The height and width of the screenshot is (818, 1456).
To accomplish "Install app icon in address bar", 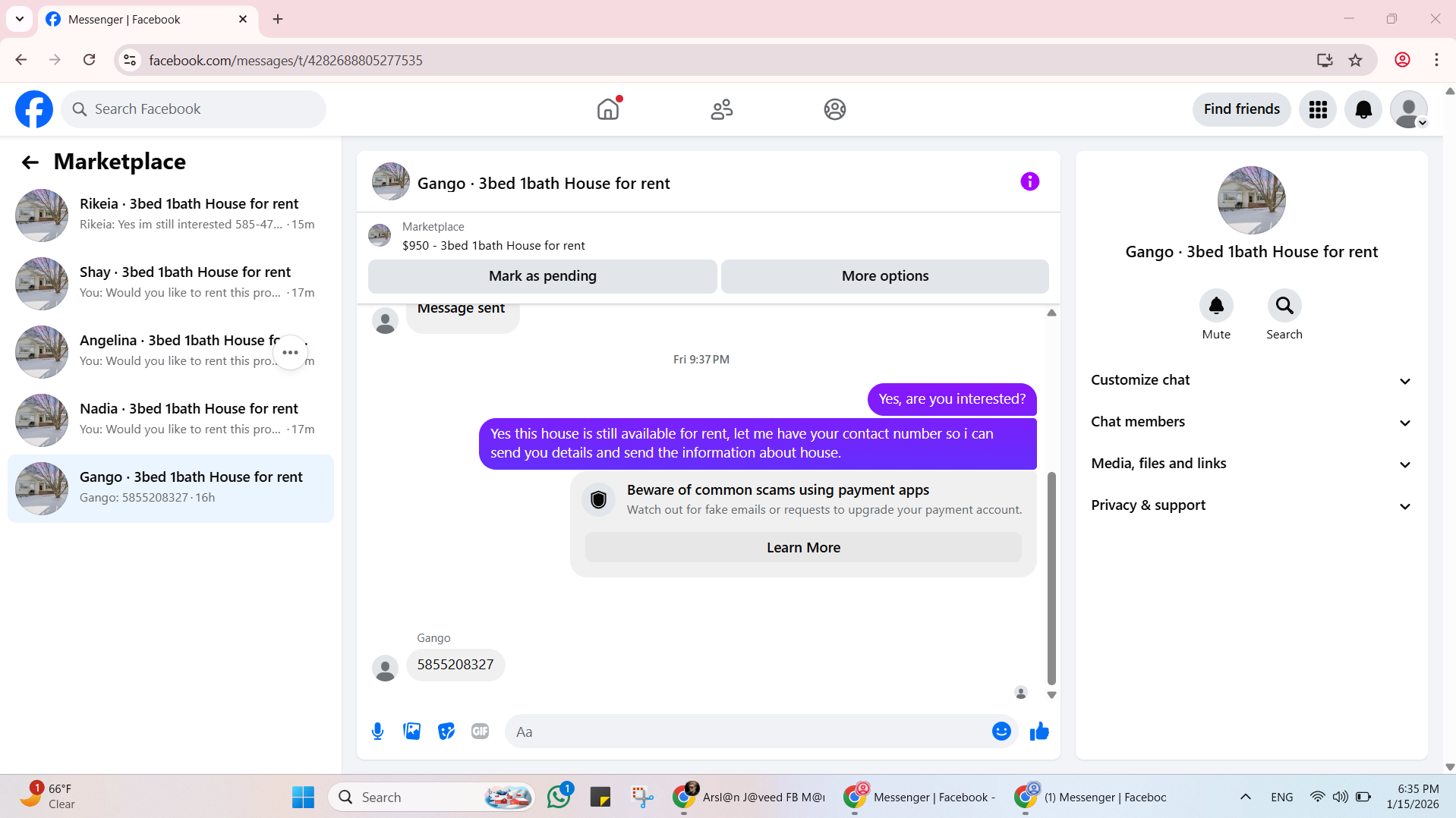I will coord(1325,60).
